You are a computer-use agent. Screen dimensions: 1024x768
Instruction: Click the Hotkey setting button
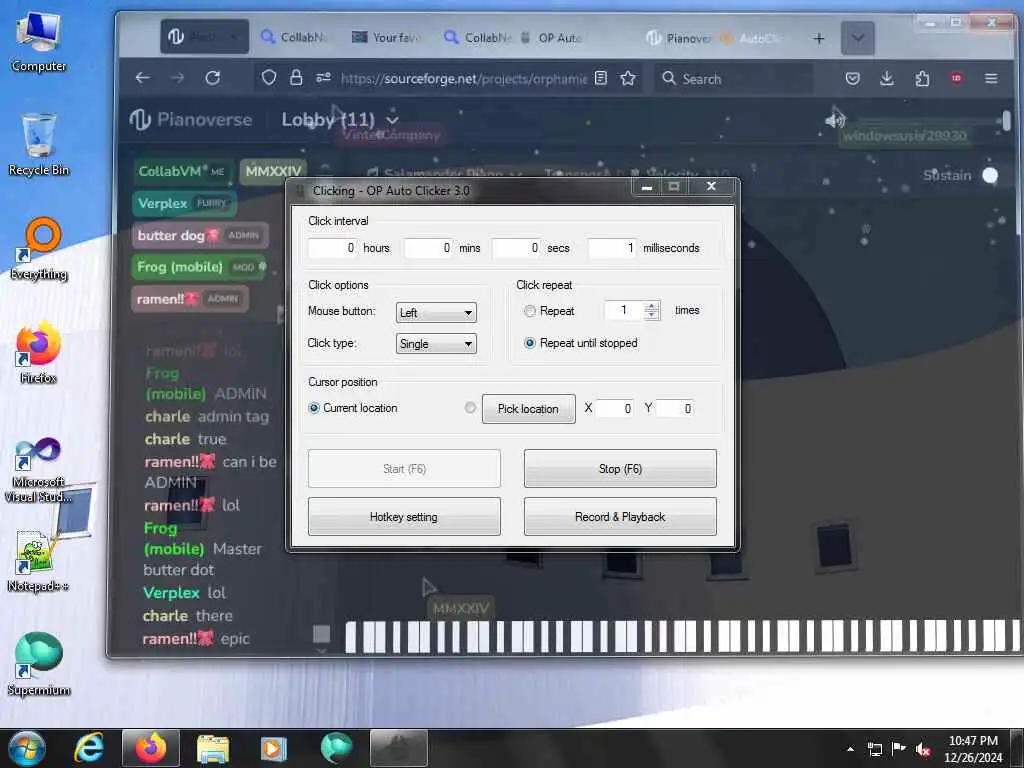click(x=404, y=517)
